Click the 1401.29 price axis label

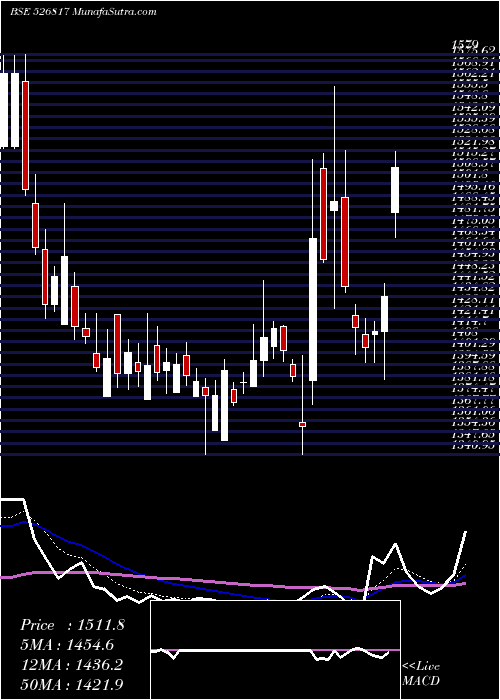coord(474,343)
